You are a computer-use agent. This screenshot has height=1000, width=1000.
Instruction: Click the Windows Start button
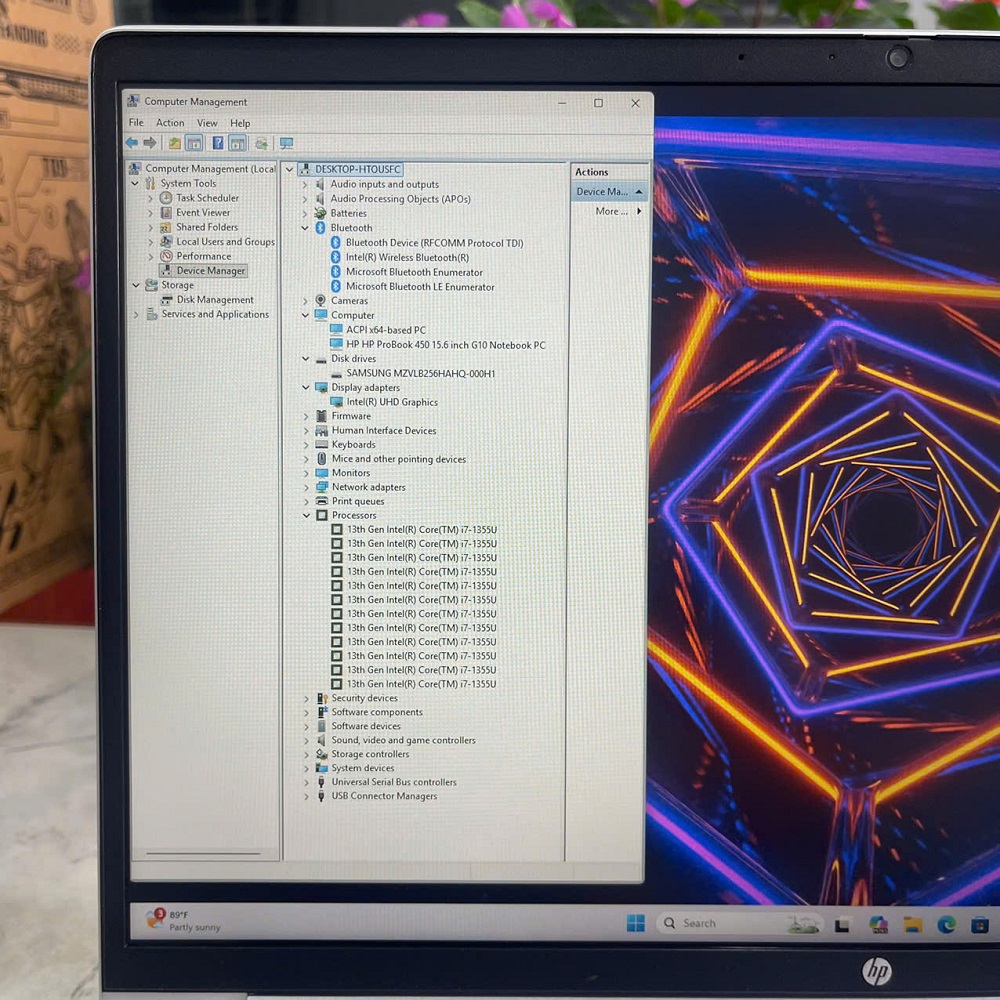click(636, 923)
